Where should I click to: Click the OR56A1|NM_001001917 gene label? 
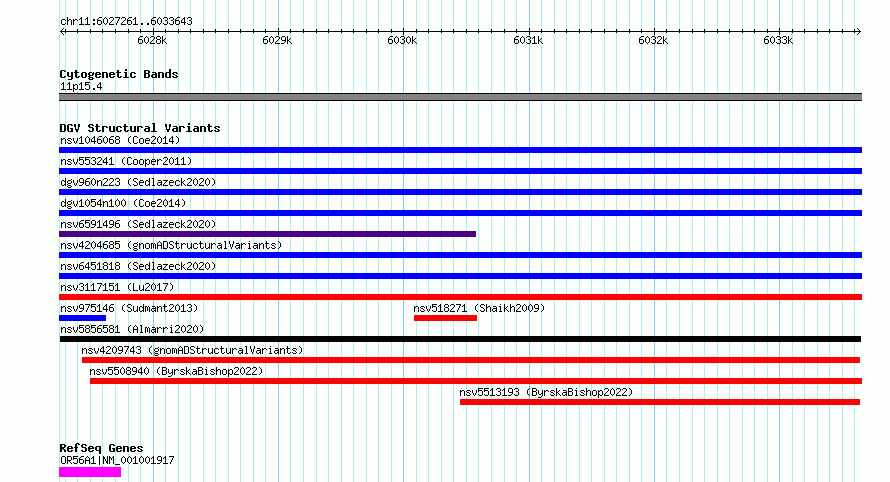tap(117, 460)
